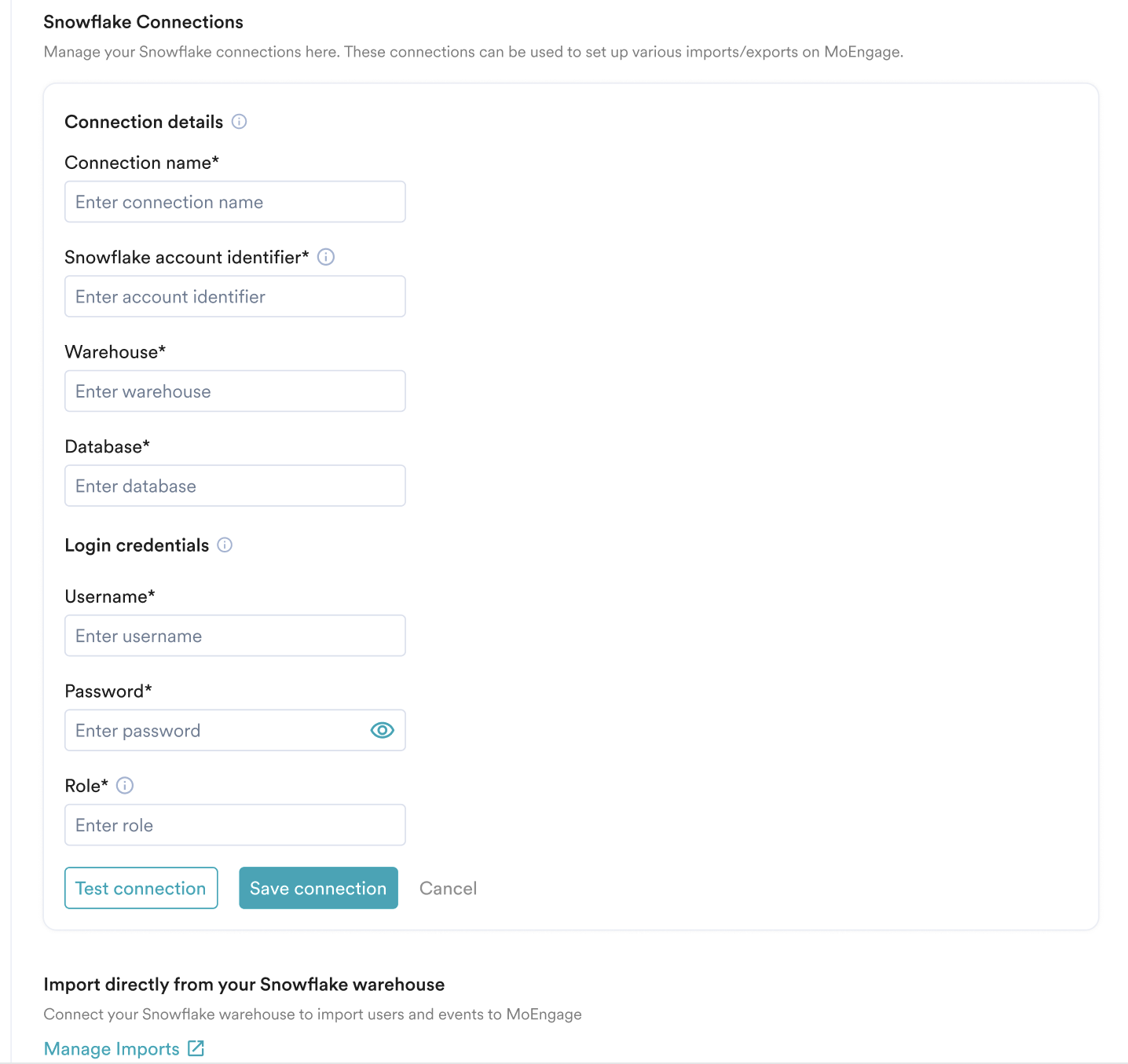This screenshot has height=1064, width=1128.
Task: Open the Manage Imports link
Action: click(112, 1049)
